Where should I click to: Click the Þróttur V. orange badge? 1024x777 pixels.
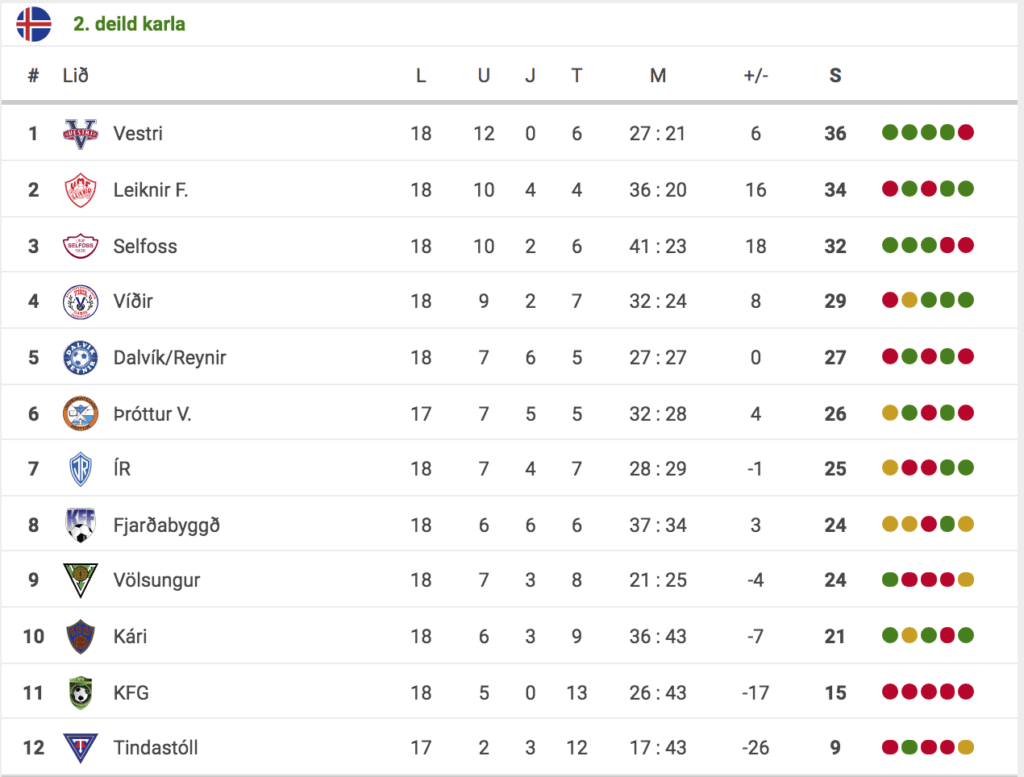[80, 413]
